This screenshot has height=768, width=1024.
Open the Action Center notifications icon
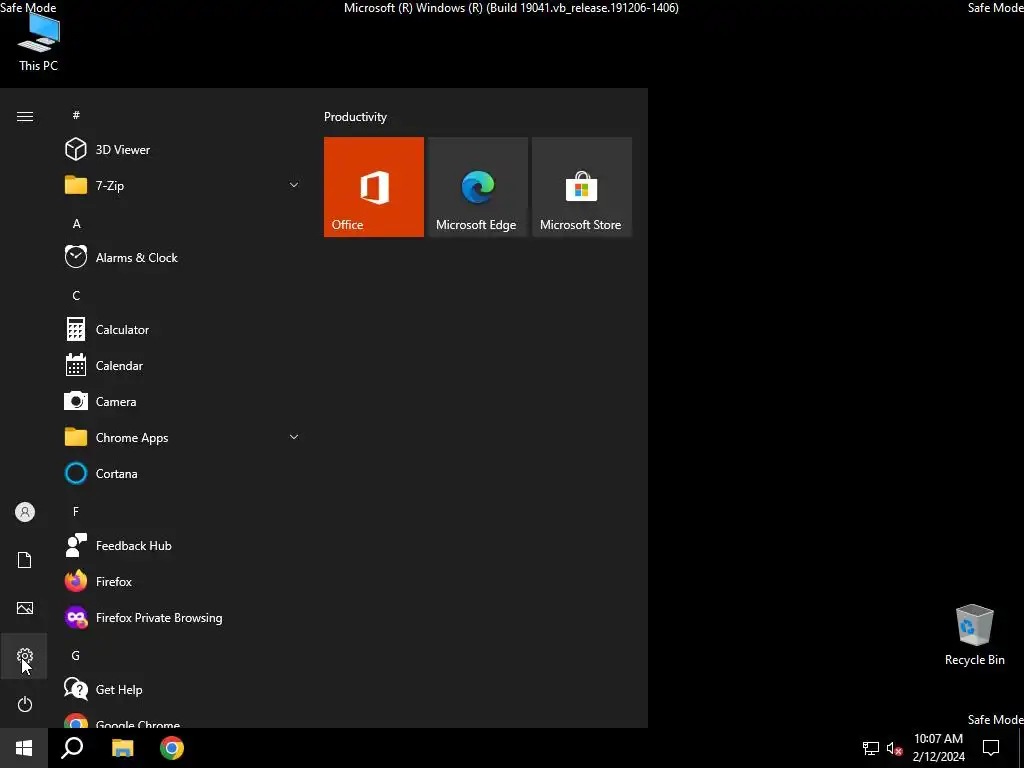click(991, 748)
